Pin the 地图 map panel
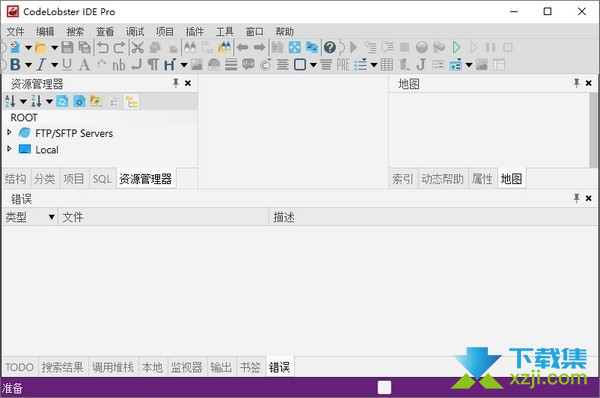This screenshot has width=600, height=398. point(577,83)
